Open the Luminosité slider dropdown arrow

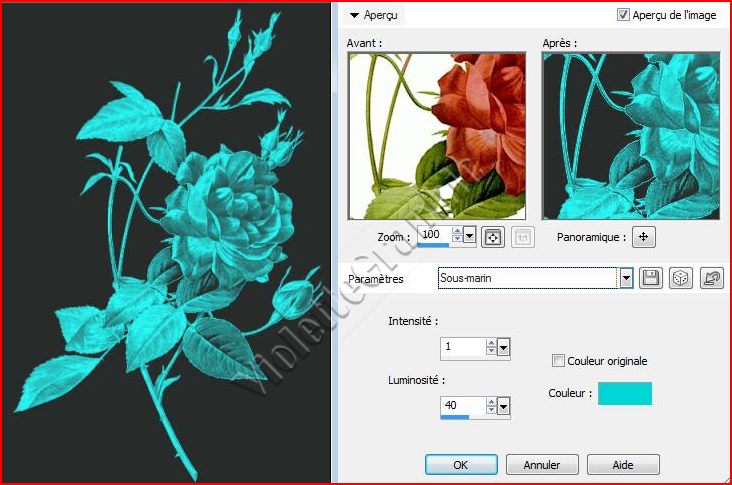[x=503, y=406]
